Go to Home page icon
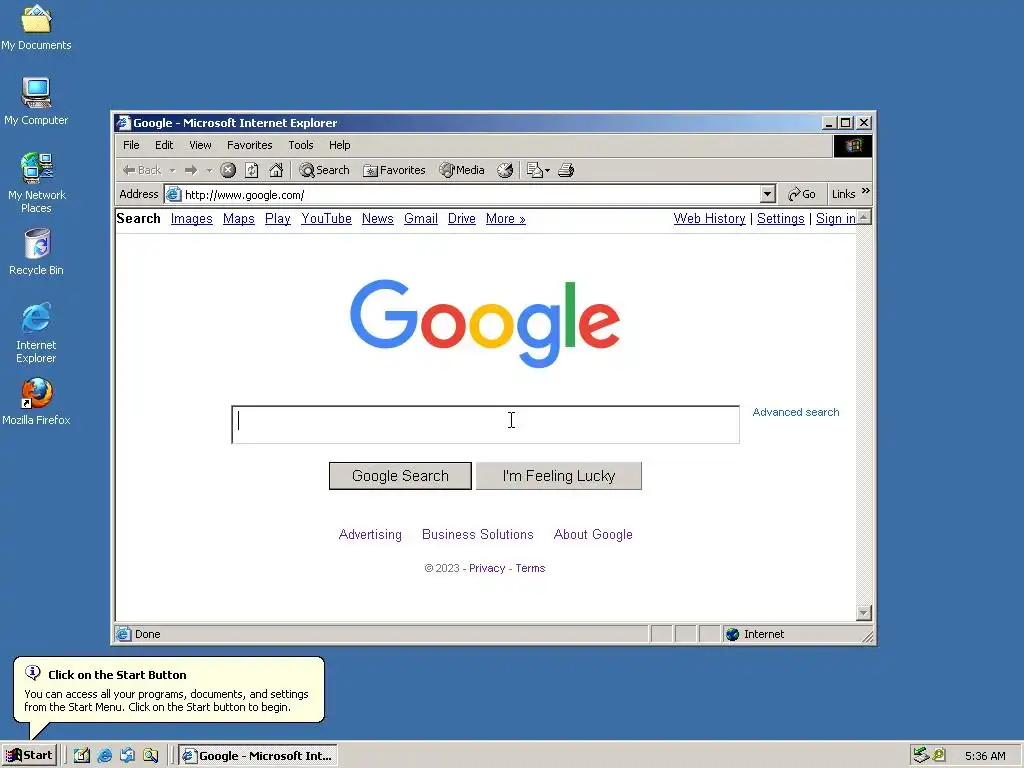 [276, 170]
